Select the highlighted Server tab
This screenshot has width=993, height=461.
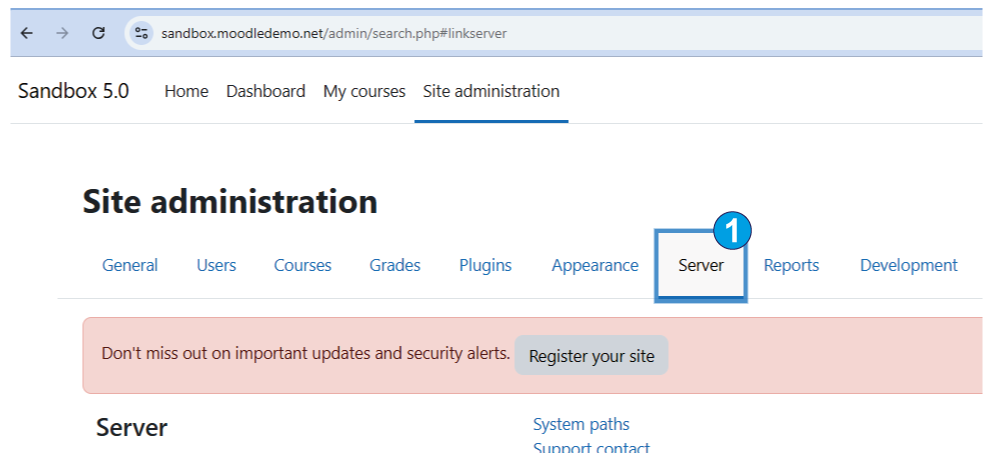pos(700,265)
